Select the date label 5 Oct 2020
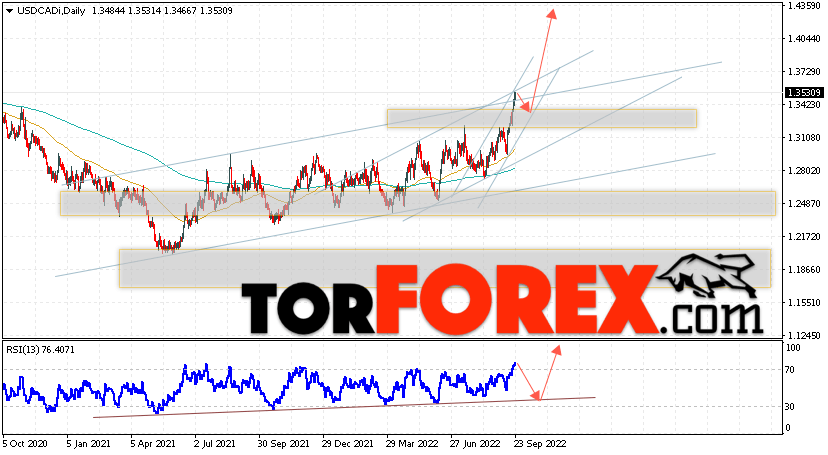This screenshot has width=828, height=455. 25,443
